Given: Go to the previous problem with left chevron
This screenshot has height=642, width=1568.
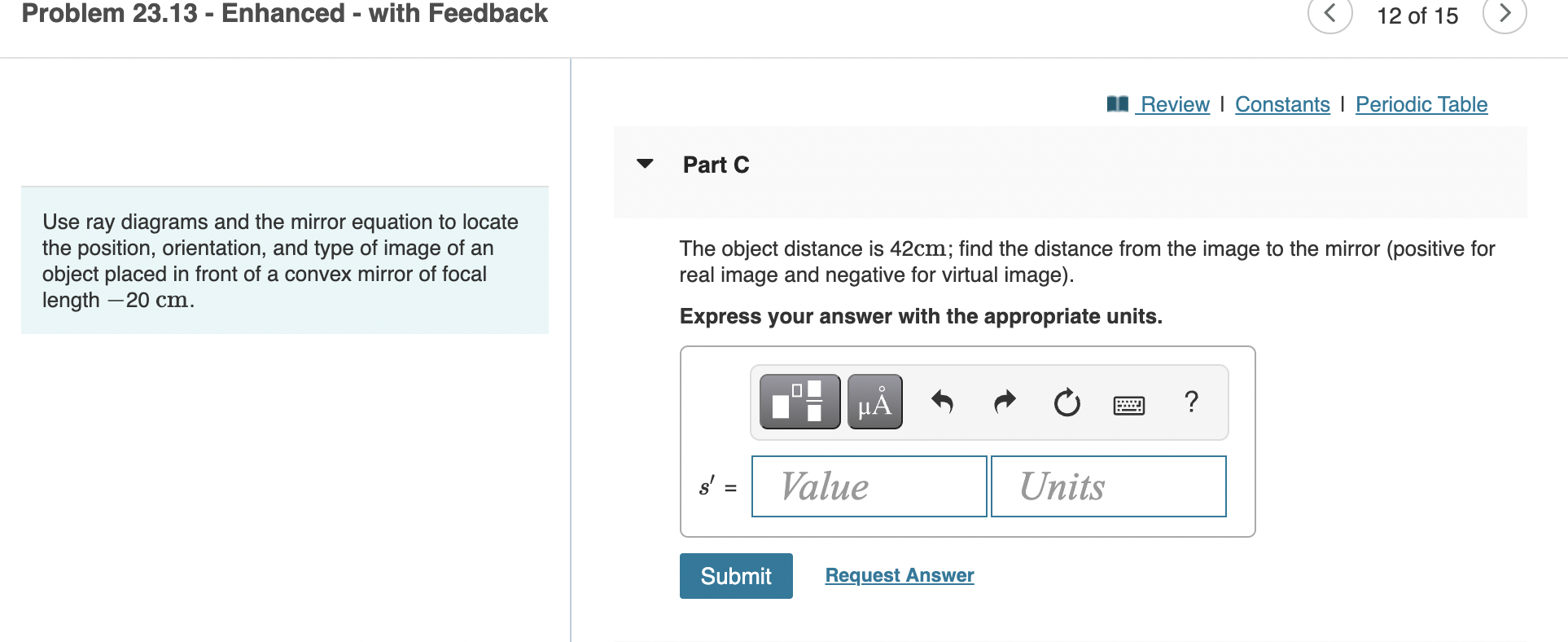Looking at the screenshot, I should 1329,14.
